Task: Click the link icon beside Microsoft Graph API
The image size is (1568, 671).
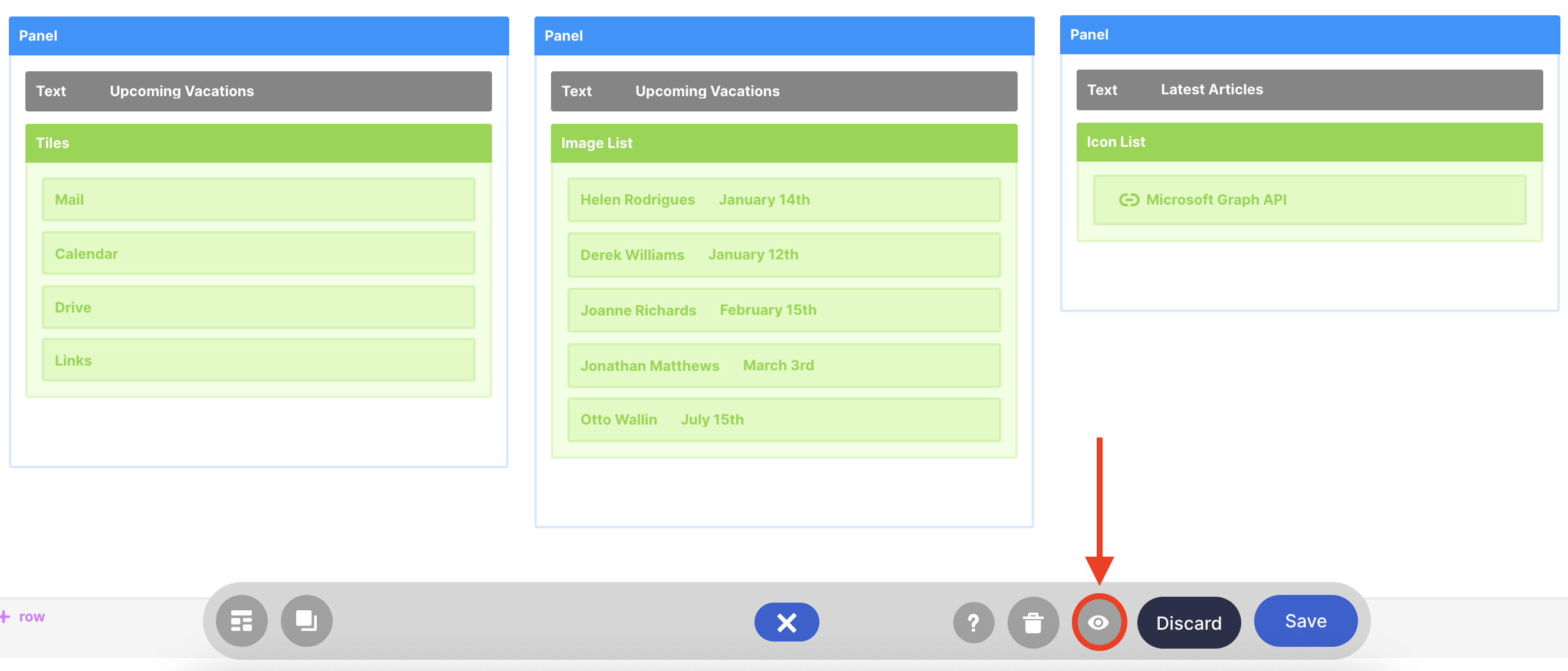Action: click(1129, 199)
